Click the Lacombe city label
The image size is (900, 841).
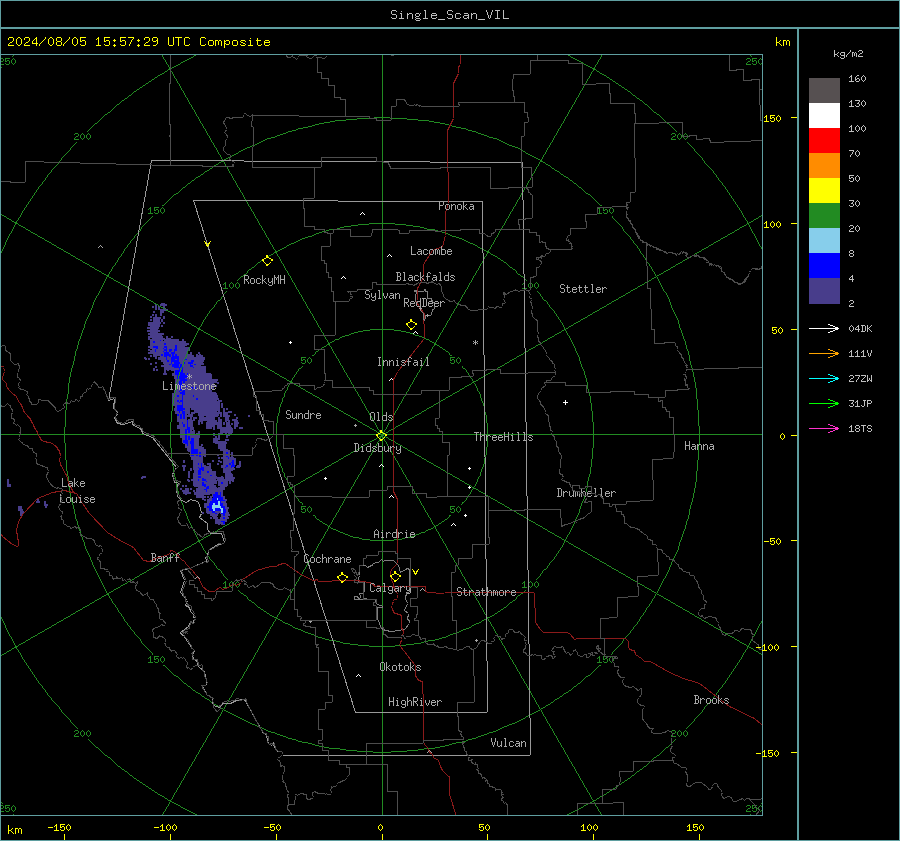[x=431, y=251]
